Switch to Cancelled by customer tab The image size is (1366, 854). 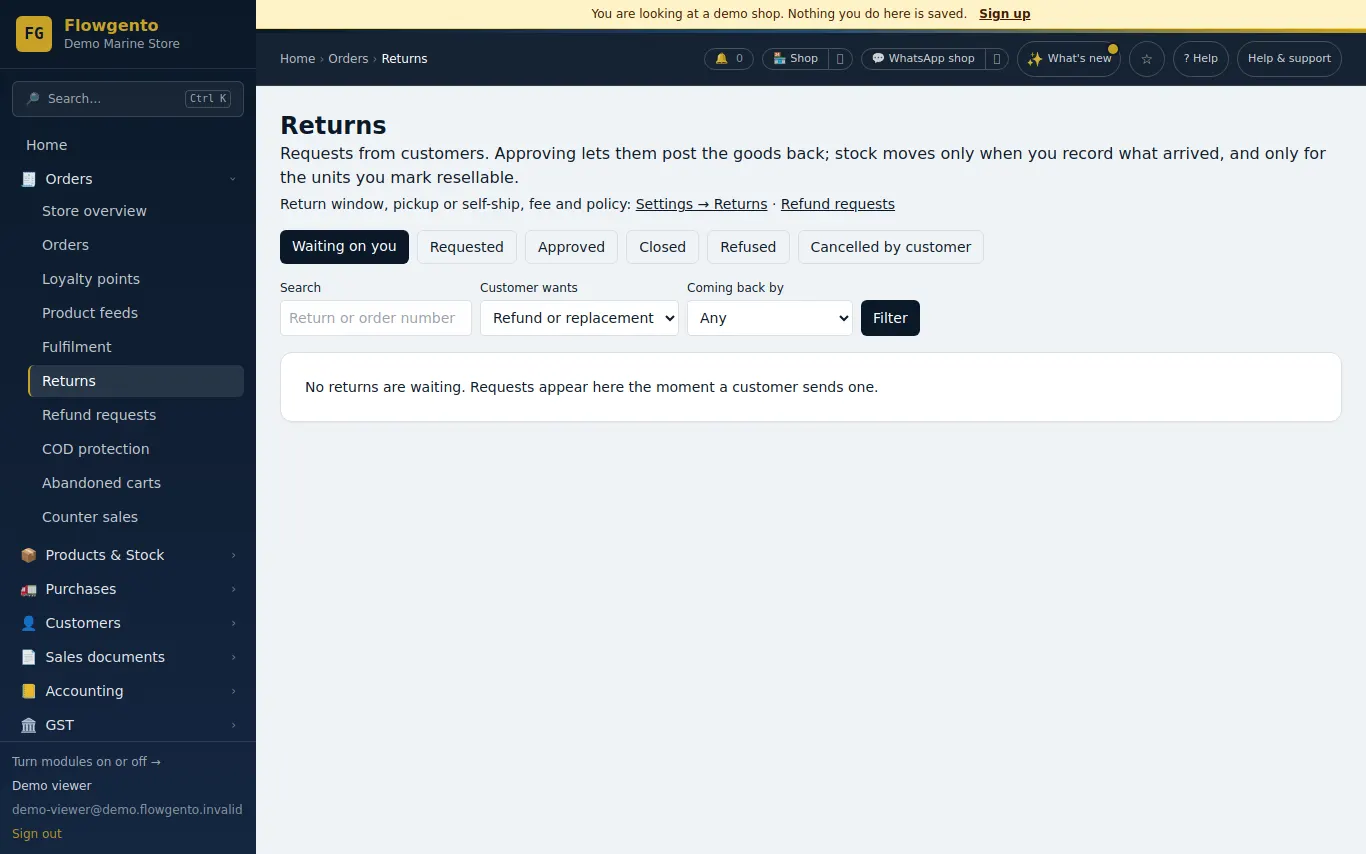[x=891, y=247]
